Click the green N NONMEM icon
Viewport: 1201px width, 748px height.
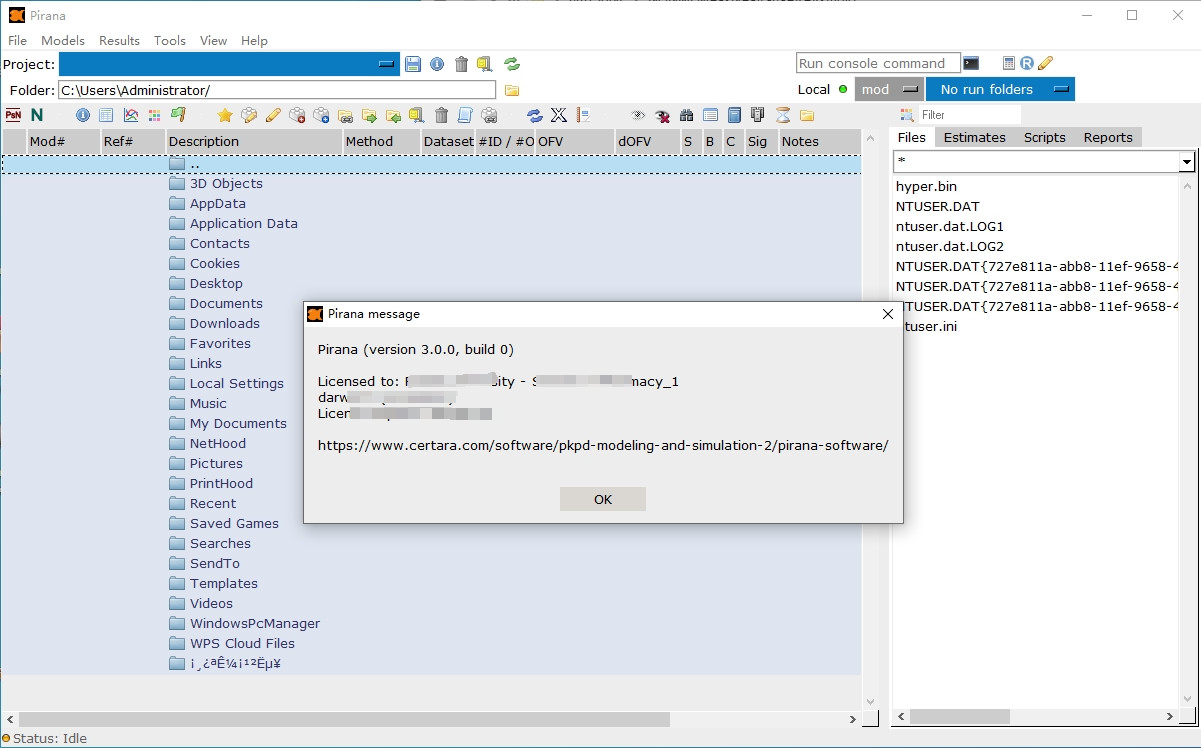click(x=37, y=115)
